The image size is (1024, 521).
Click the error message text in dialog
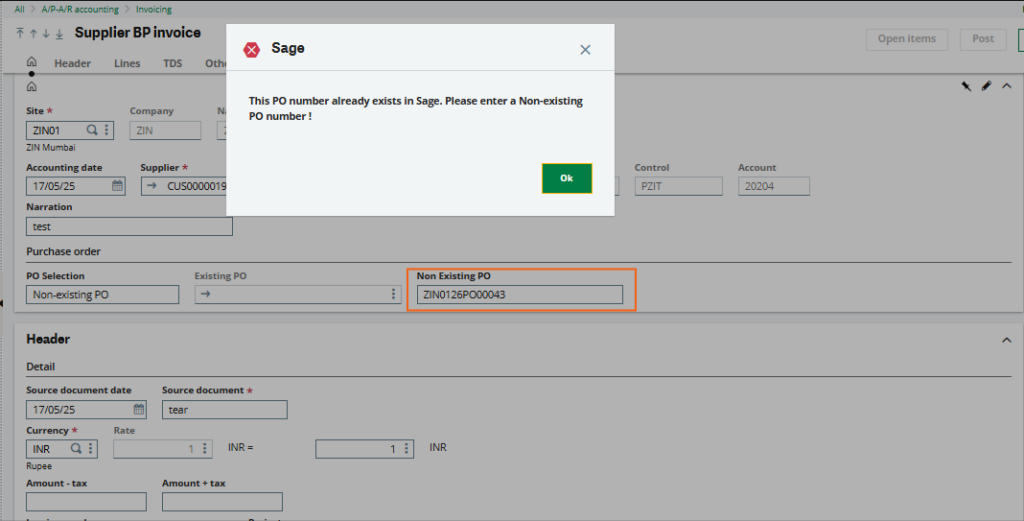point(416,108)
